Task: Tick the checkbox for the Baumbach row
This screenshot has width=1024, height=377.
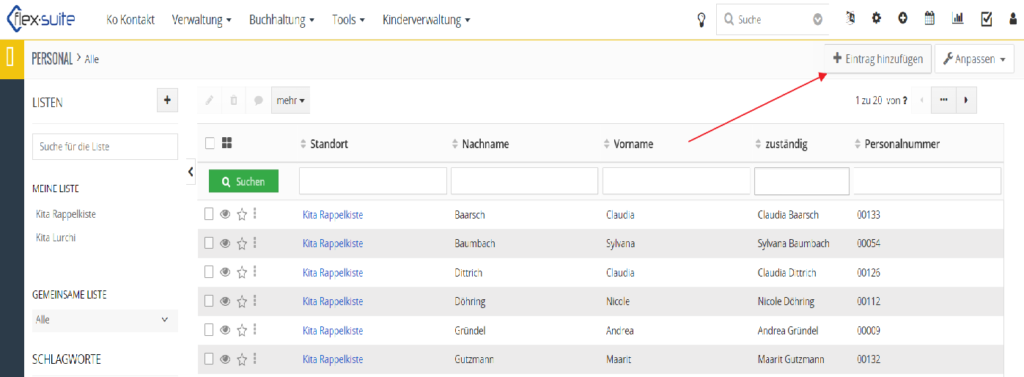Action: pyautogui.click(x=209, y=243)
